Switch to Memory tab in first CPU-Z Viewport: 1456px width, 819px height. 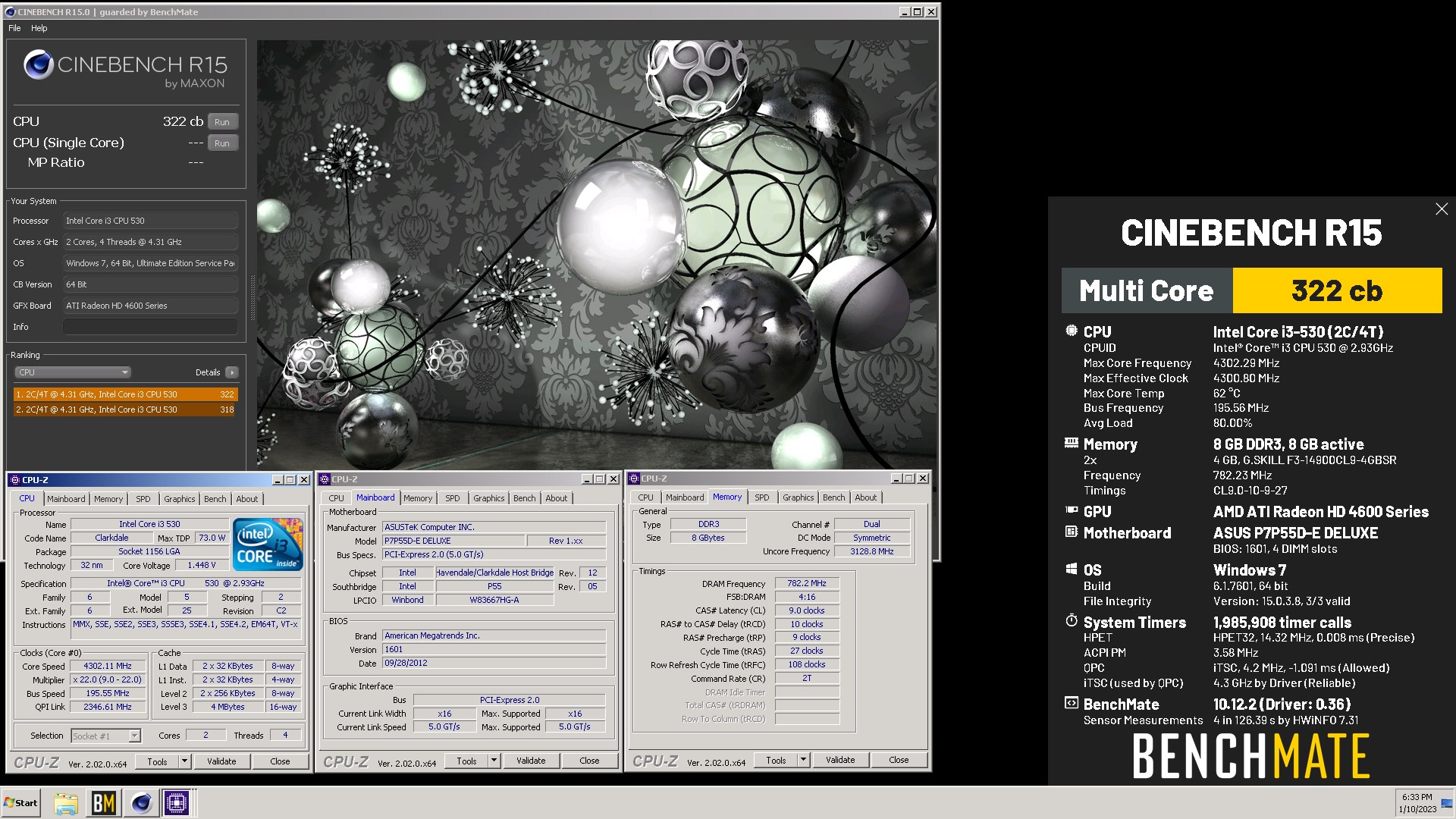pos(108,499)
